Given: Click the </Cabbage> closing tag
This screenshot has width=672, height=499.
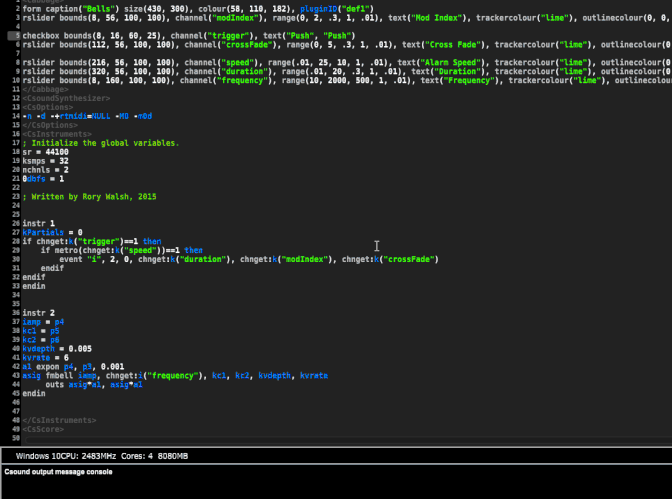Looking at the screenshot, I should [45, 89].
